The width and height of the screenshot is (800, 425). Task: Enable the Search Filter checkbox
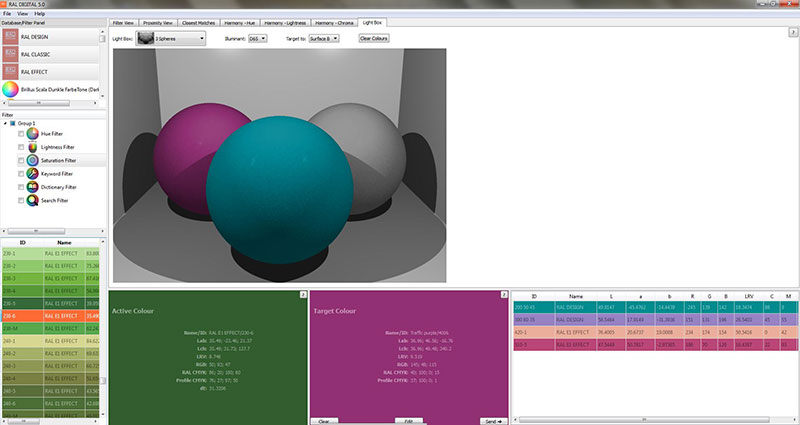[x=21, y=201]
